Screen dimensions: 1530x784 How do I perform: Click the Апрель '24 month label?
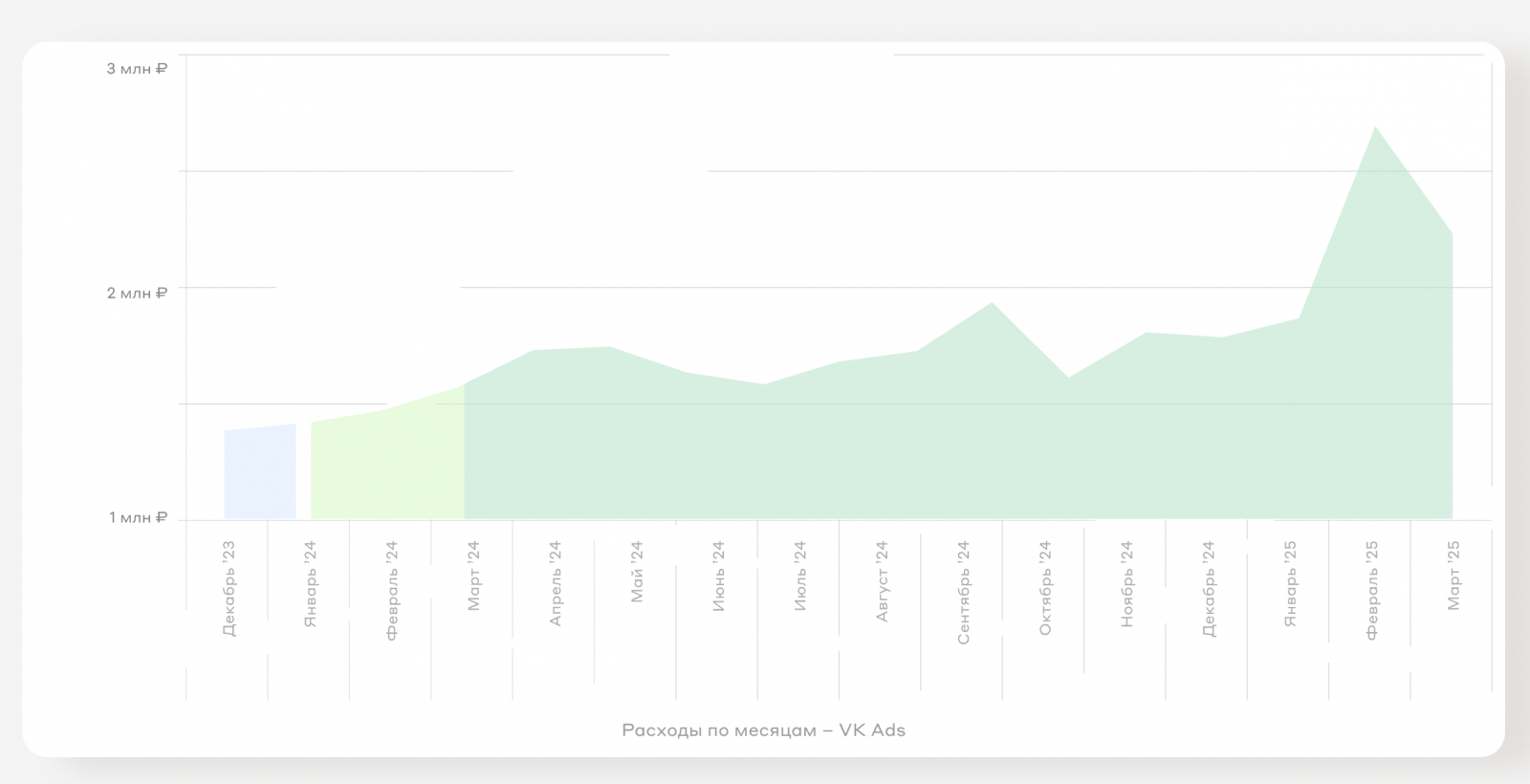click(555, 583)
